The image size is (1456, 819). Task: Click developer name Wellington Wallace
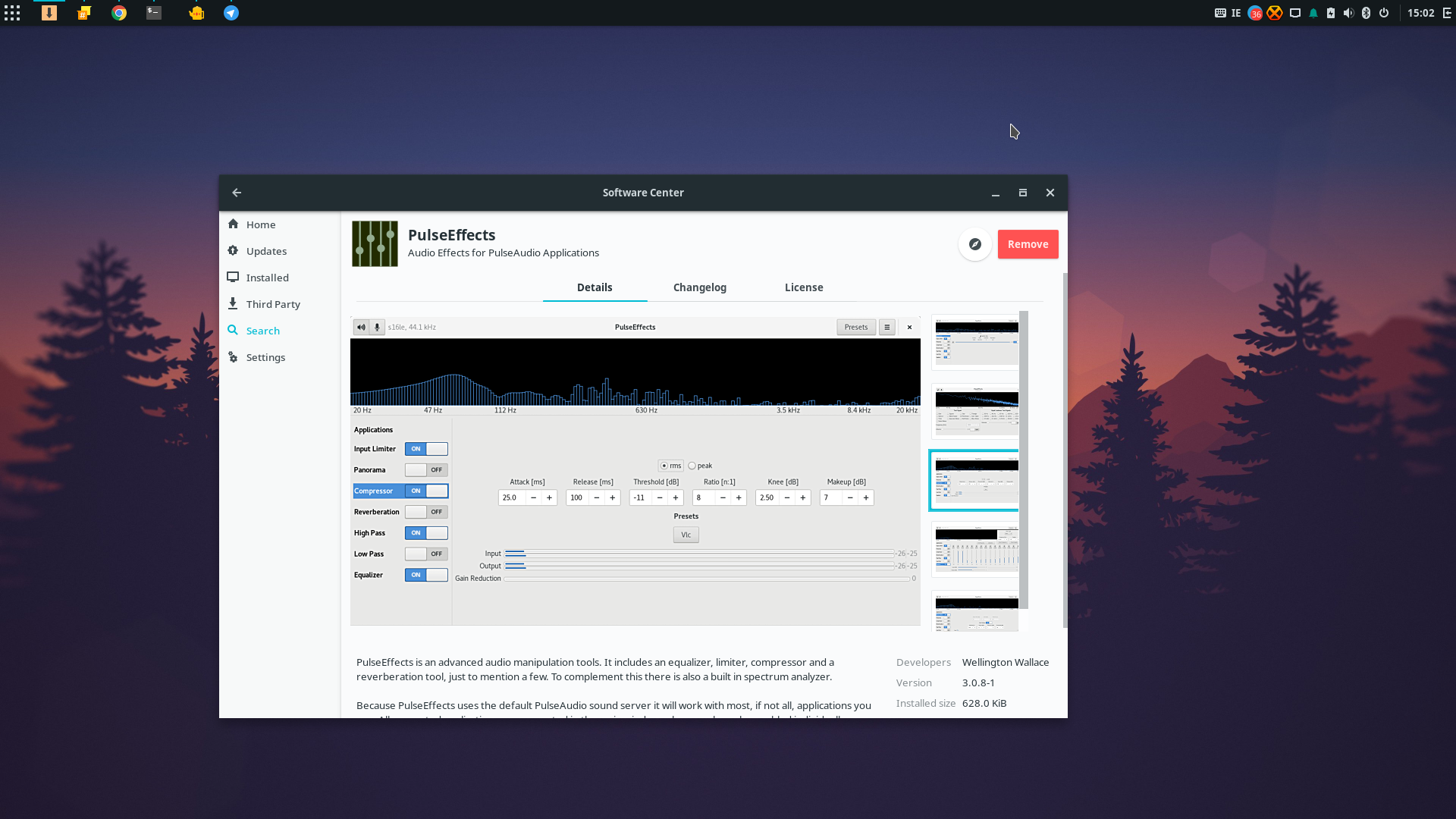tap(1006, 662)
